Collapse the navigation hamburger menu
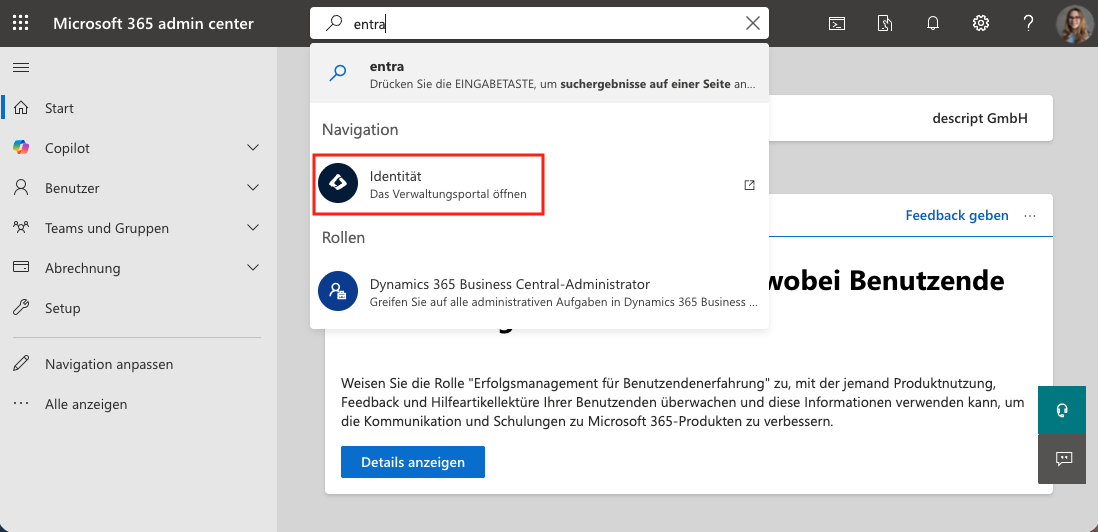 click(21, 68)
